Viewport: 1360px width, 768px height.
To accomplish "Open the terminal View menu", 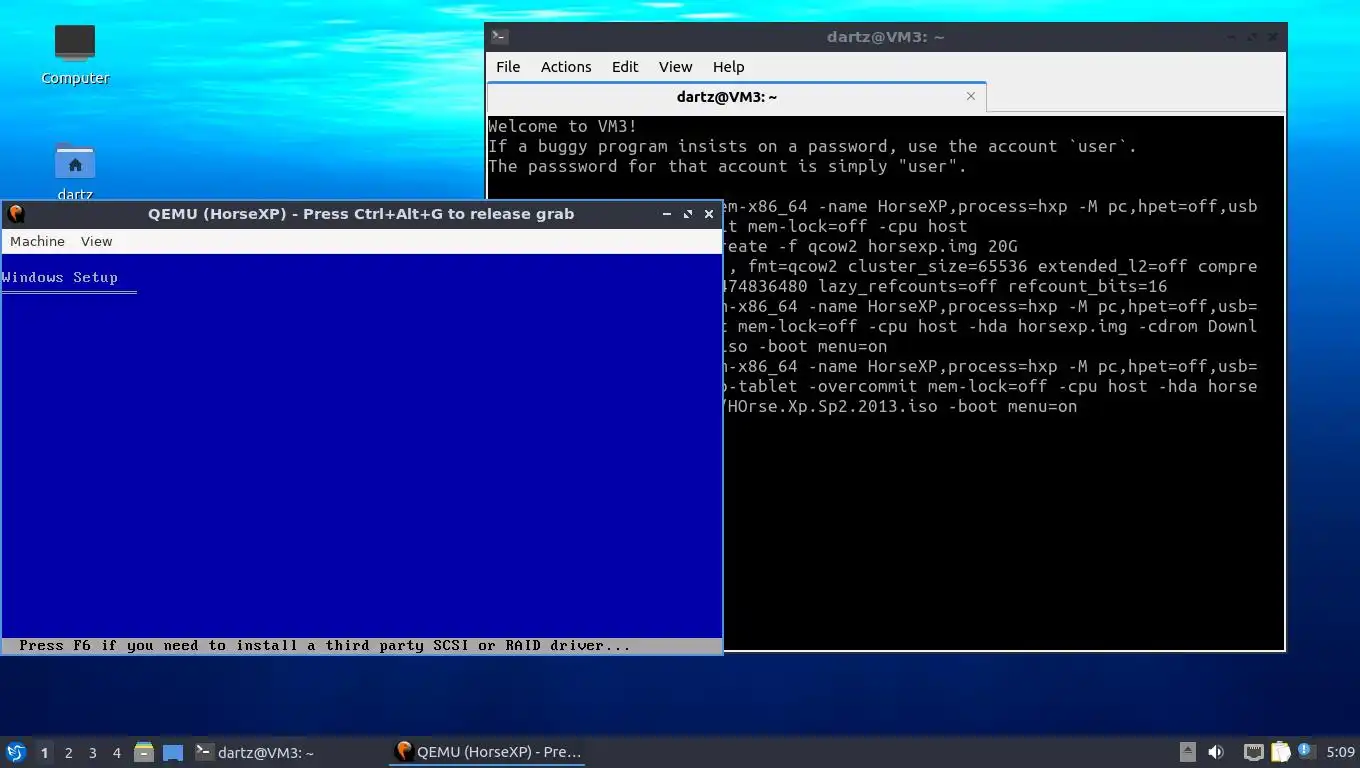I will [675, 67].
